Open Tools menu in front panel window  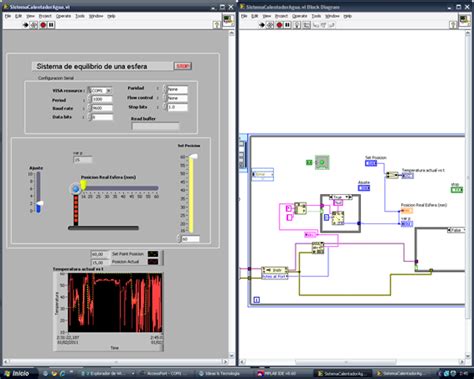[x=80, y=16]
